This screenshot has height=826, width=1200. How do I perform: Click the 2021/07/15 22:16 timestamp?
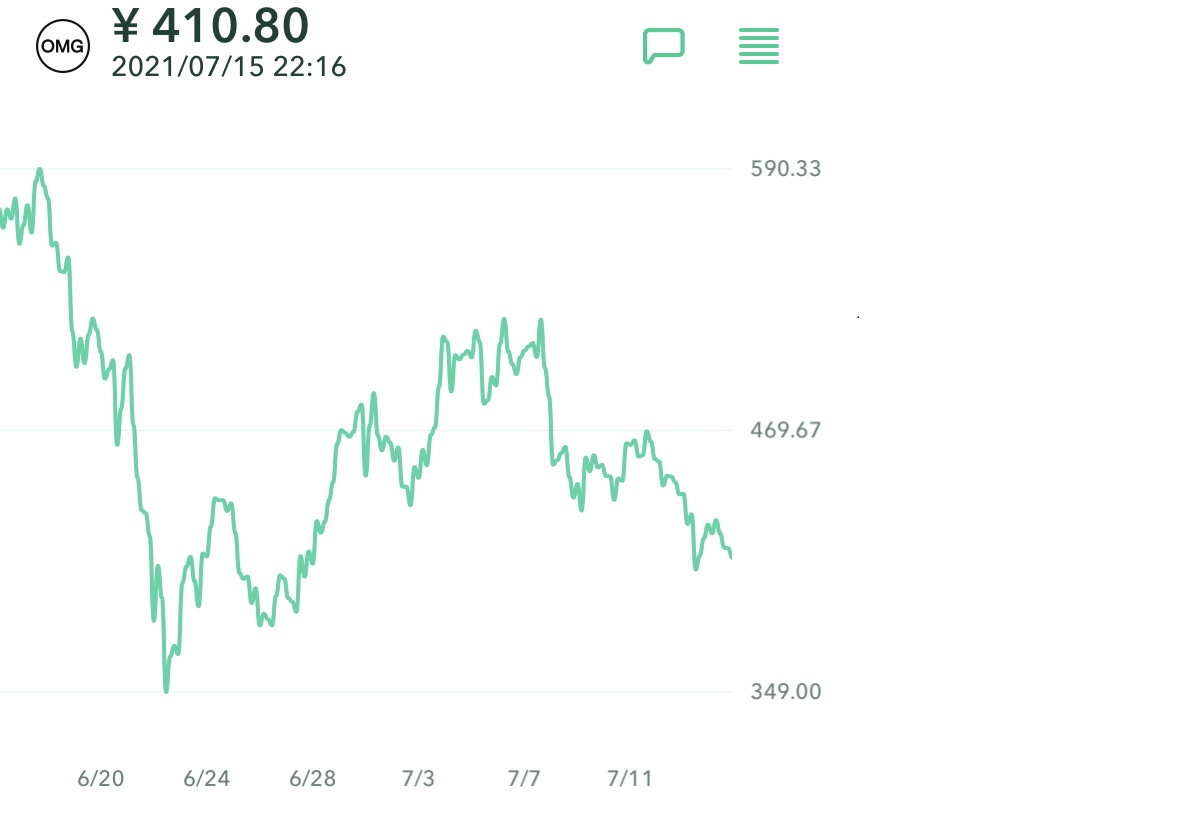[229, 68]
